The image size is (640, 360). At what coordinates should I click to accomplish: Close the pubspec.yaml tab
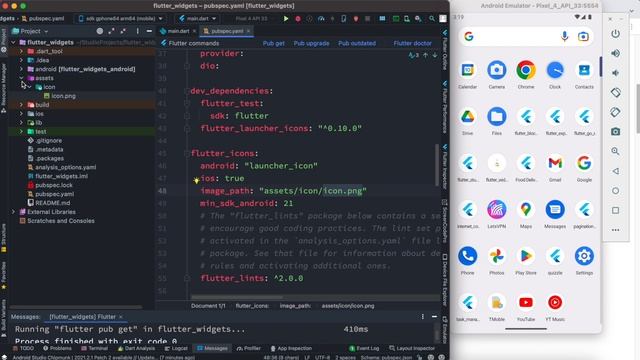coord(248,31)
